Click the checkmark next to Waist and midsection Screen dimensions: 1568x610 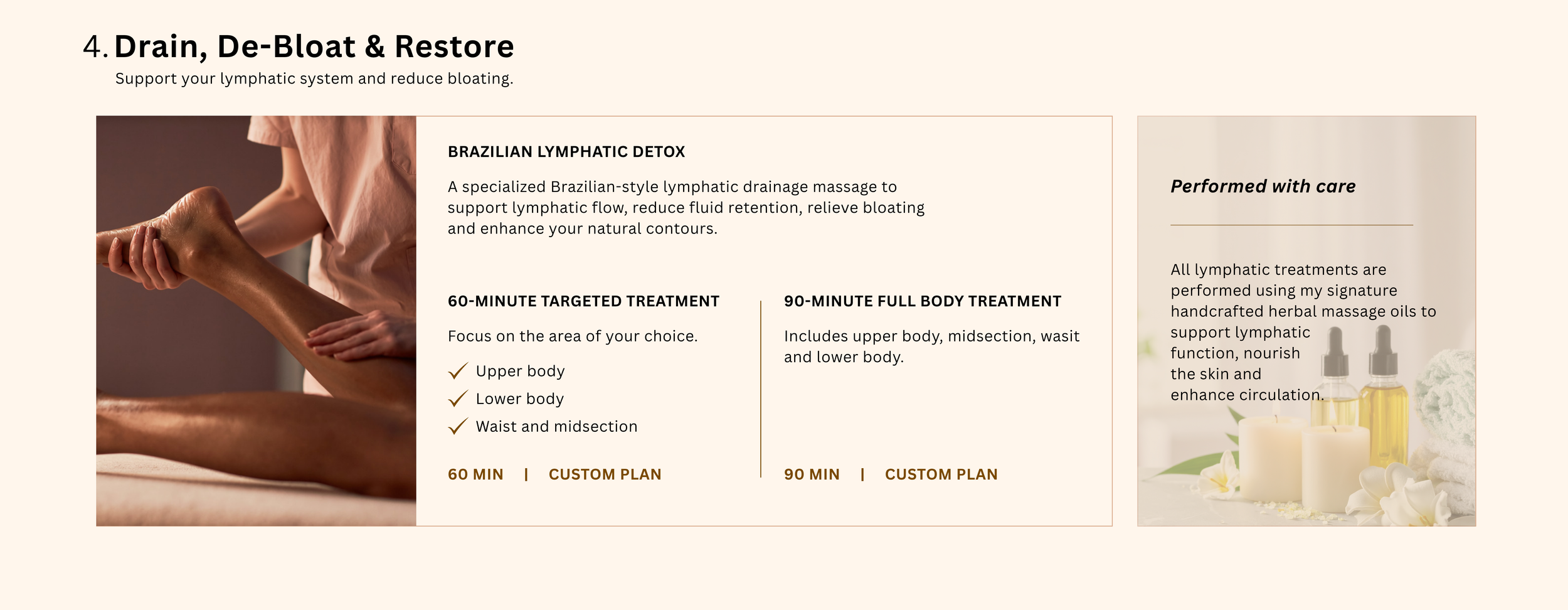click(458, 426)
